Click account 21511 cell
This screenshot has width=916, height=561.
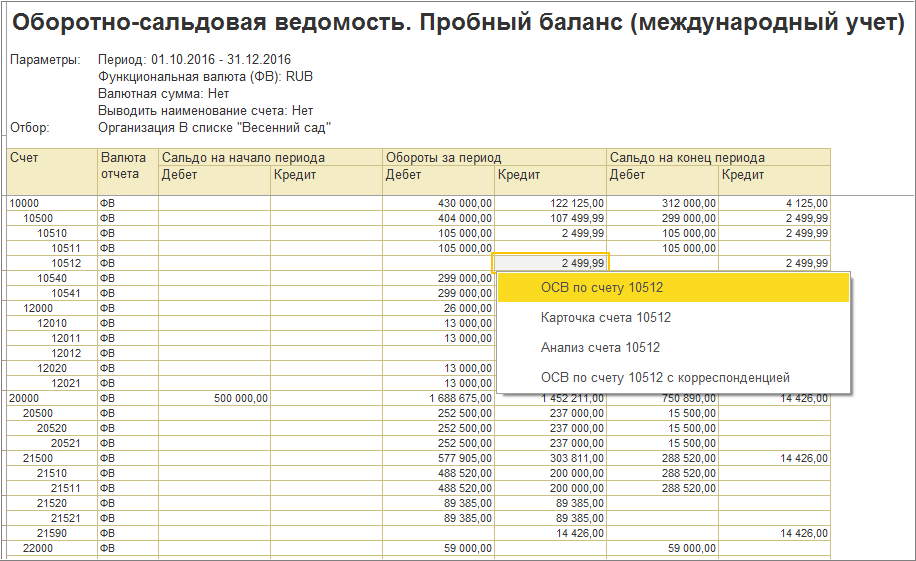click(x=52, y=488)
